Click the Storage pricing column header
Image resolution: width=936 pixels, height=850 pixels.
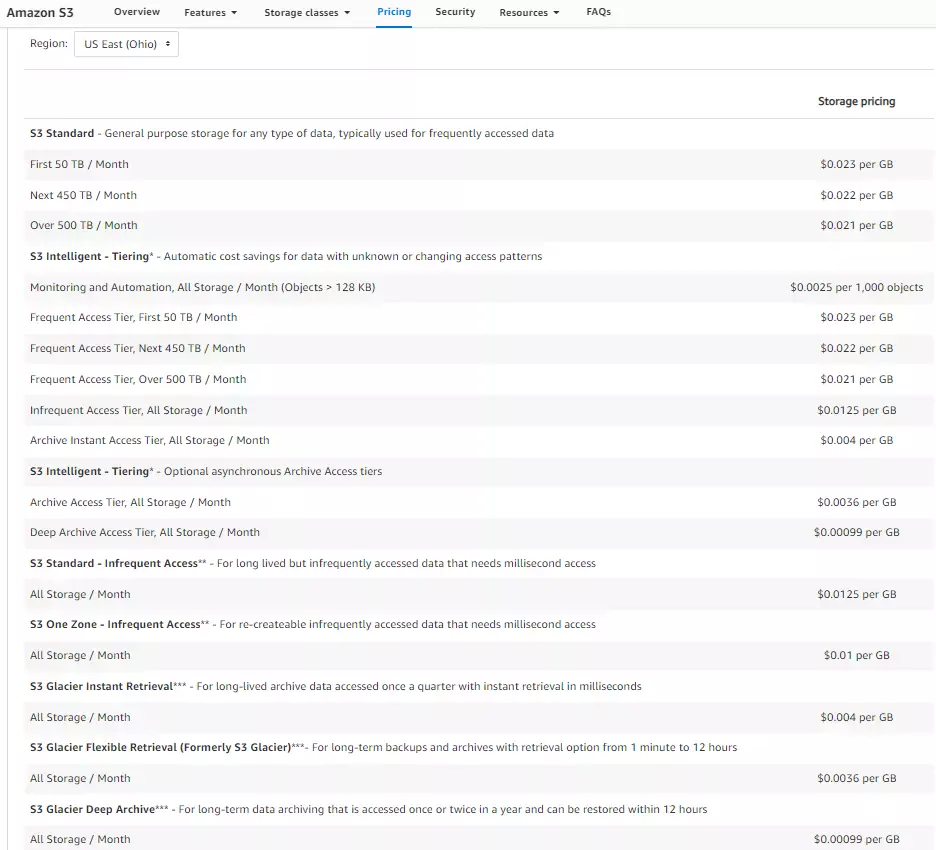tap(856, 101)
